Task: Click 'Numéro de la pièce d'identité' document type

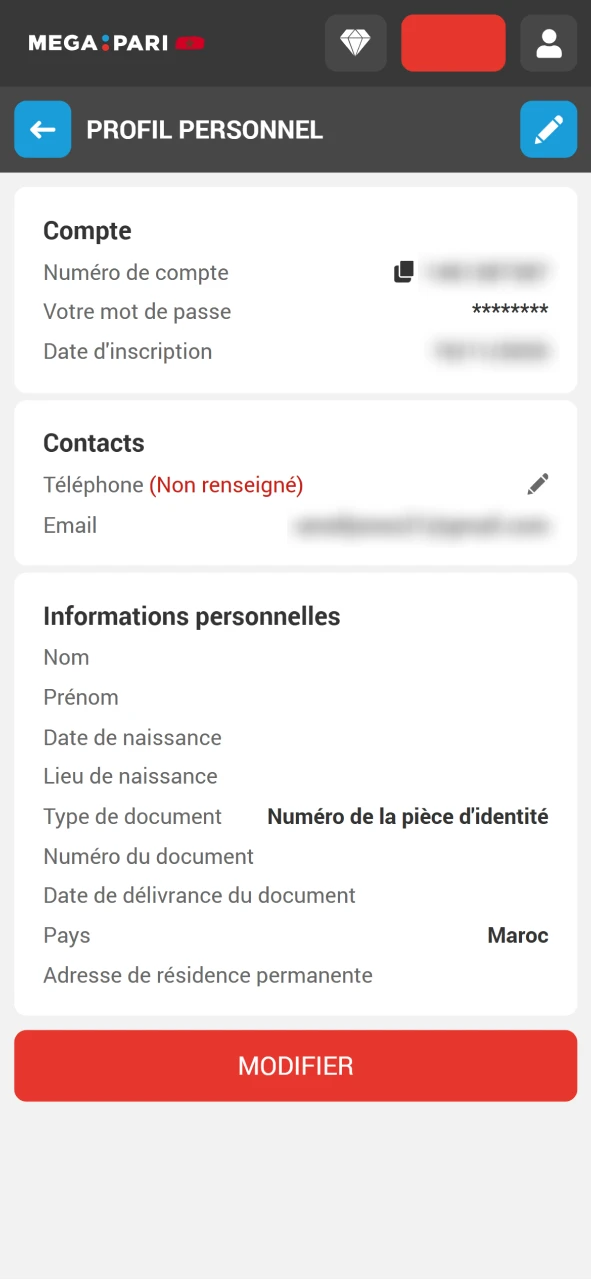Action: [x=407, y=816]
